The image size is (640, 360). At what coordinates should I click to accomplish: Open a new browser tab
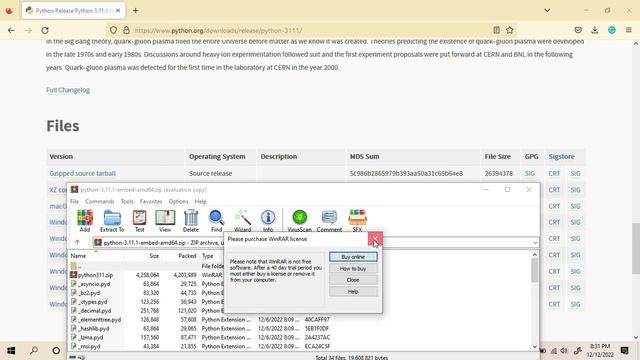[136, 11]
